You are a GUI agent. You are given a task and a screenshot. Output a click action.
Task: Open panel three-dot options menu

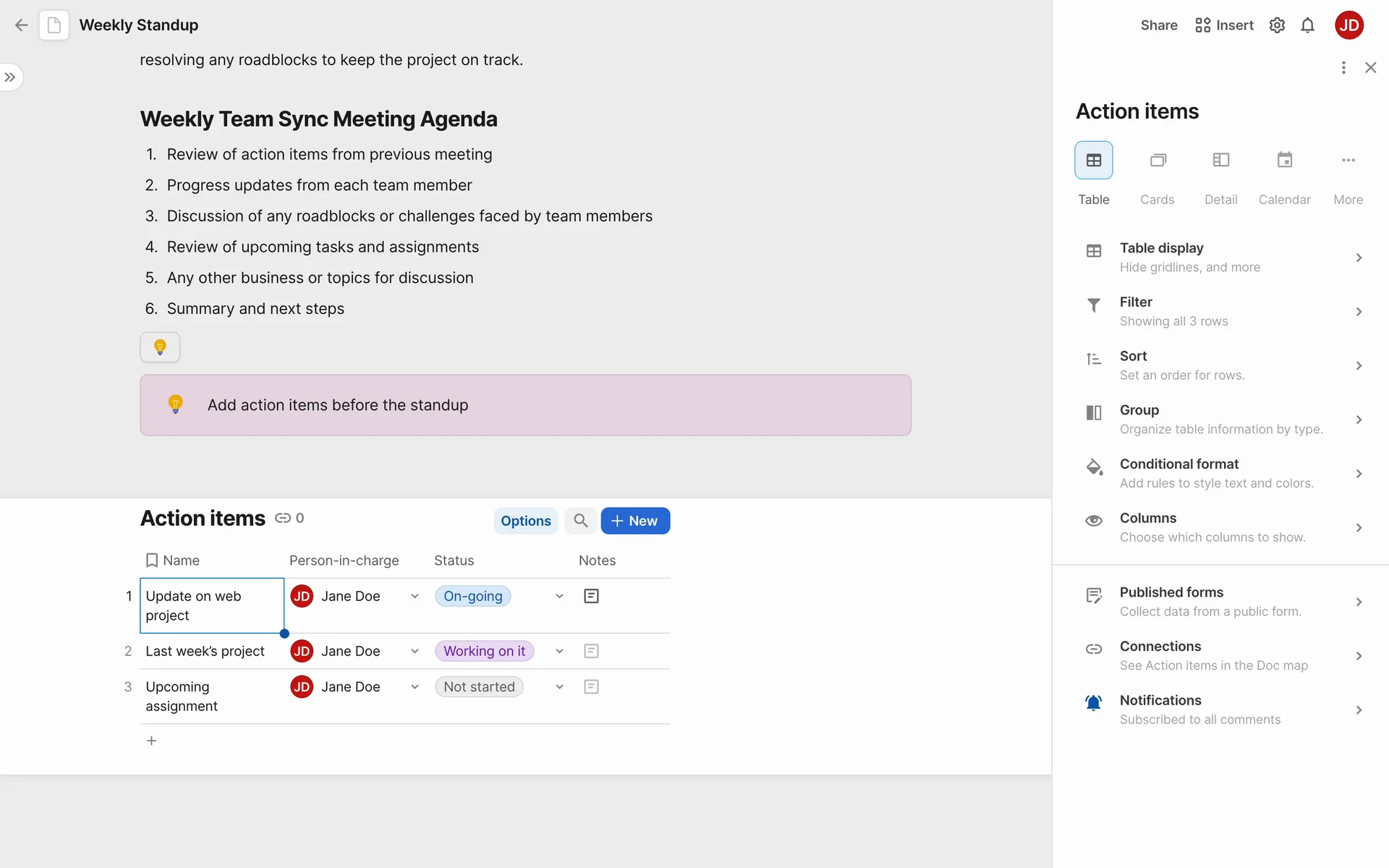1343,67
